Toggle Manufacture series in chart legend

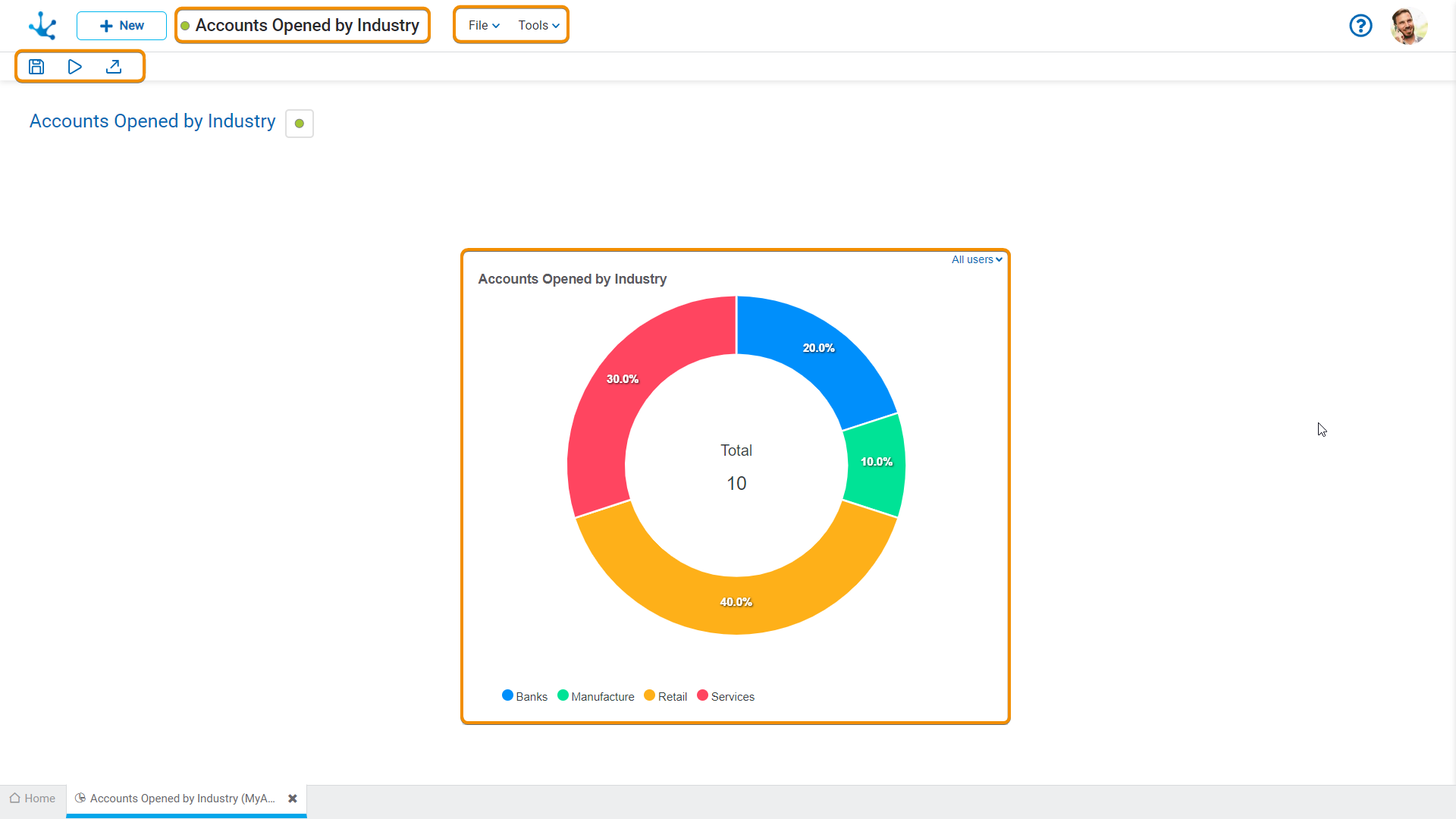click(x=596, y=696)
